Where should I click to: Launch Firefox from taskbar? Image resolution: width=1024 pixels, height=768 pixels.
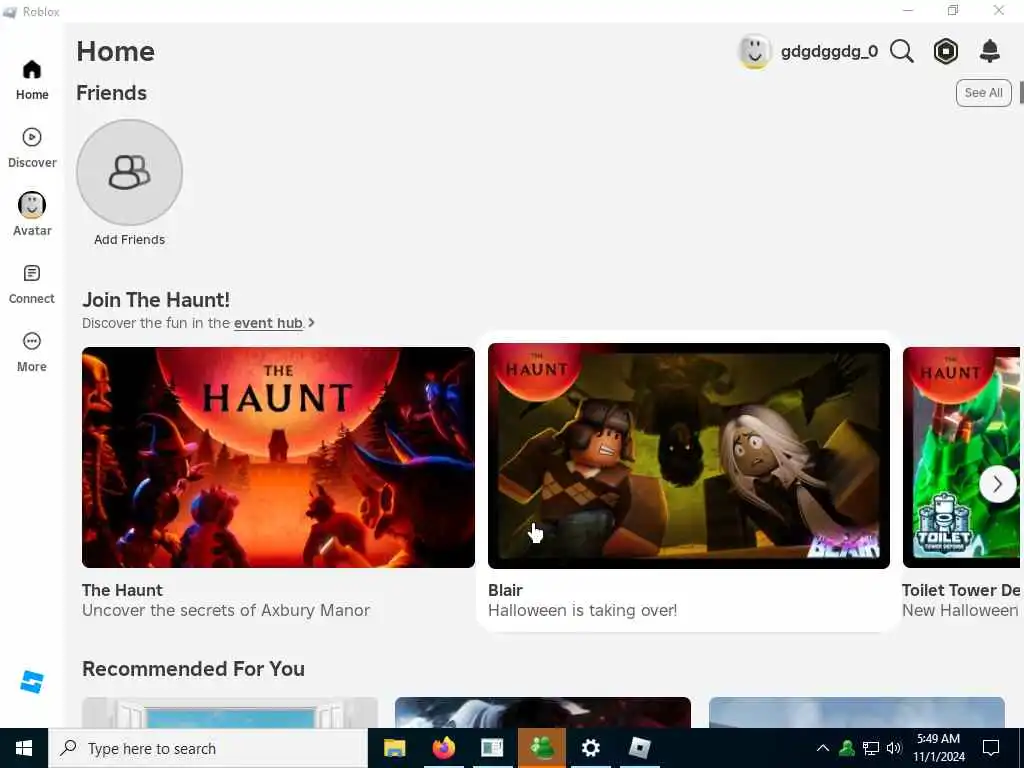[443, 748]
